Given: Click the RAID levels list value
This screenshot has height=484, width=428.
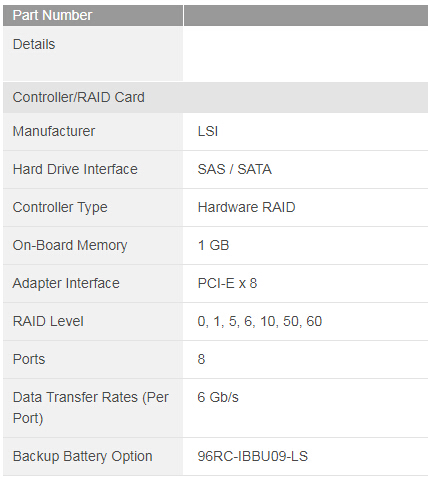Looking at the screenshot, I should pos(260,321).
